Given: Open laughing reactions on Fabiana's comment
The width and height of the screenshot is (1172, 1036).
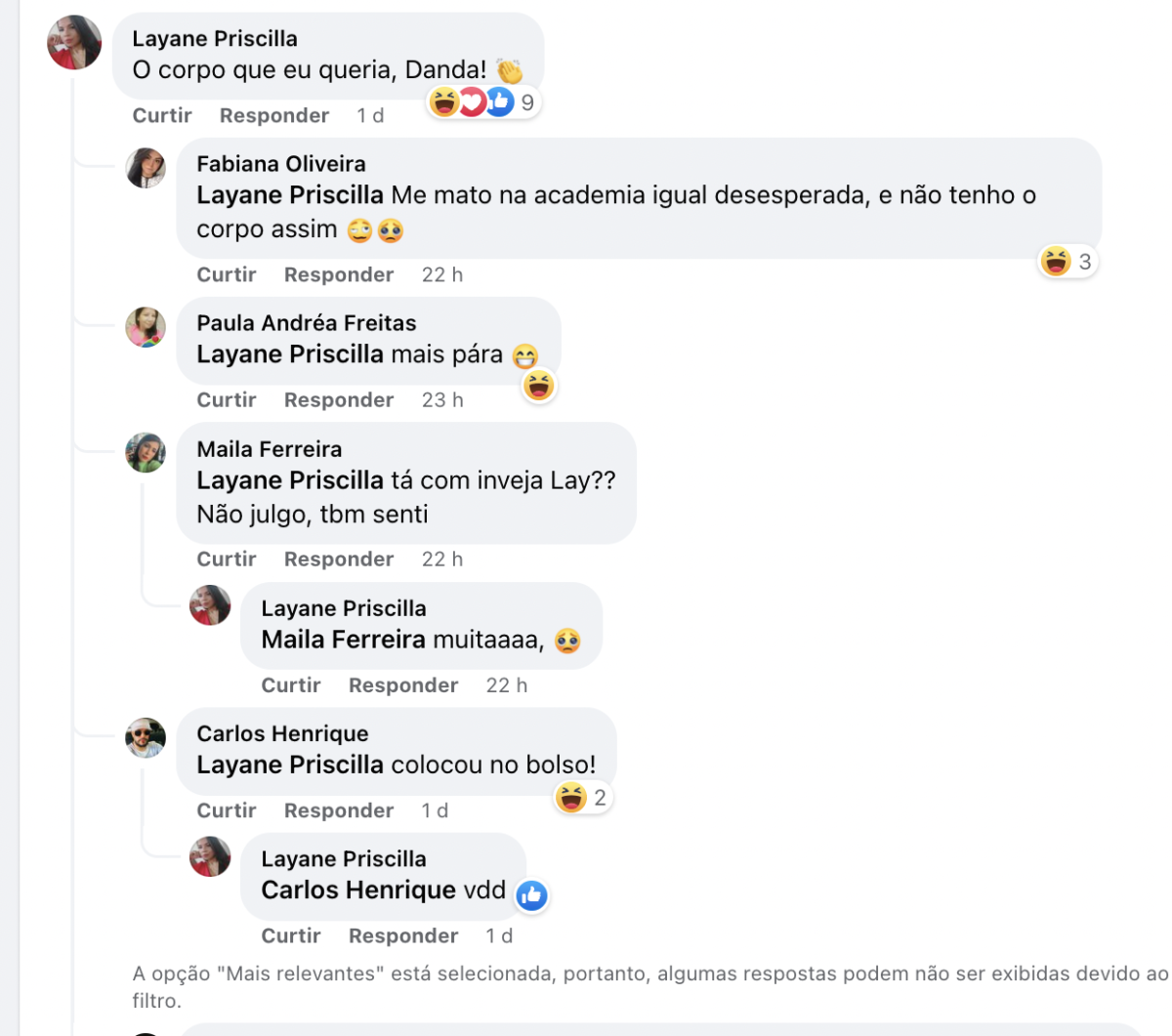Looking at the screenshot, I should 1067,262.
